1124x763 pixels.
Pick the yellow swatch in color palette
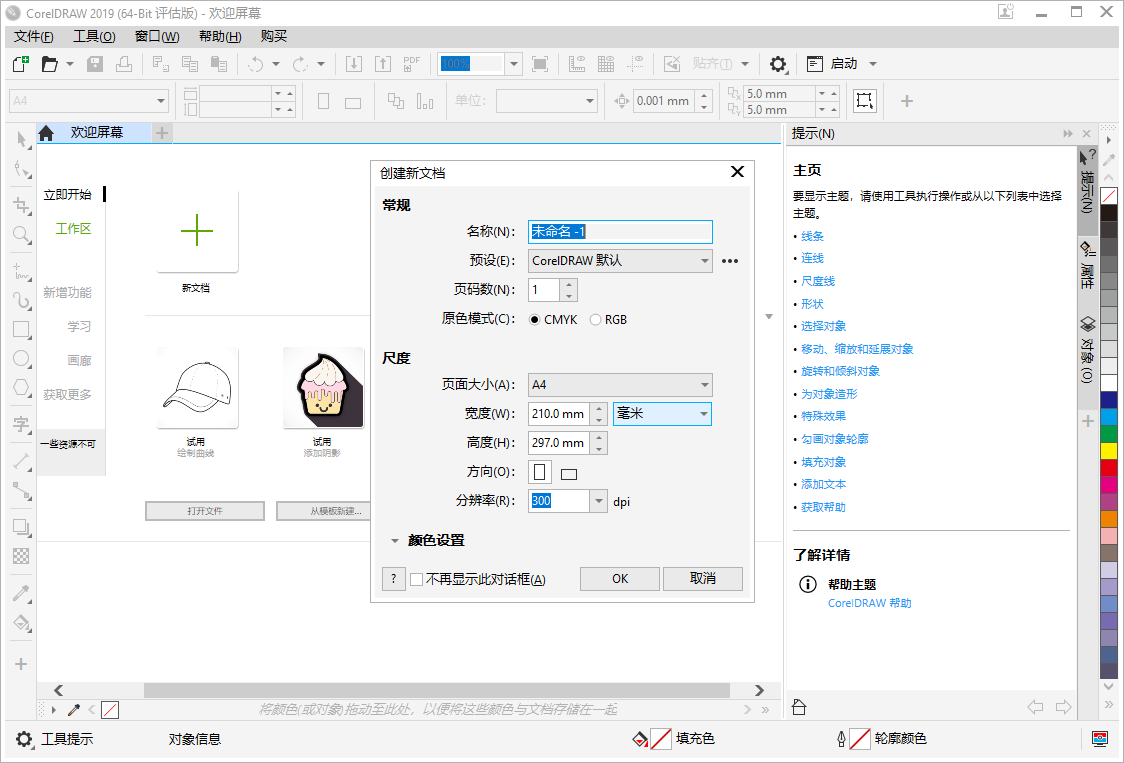[x=1109, y=450]
